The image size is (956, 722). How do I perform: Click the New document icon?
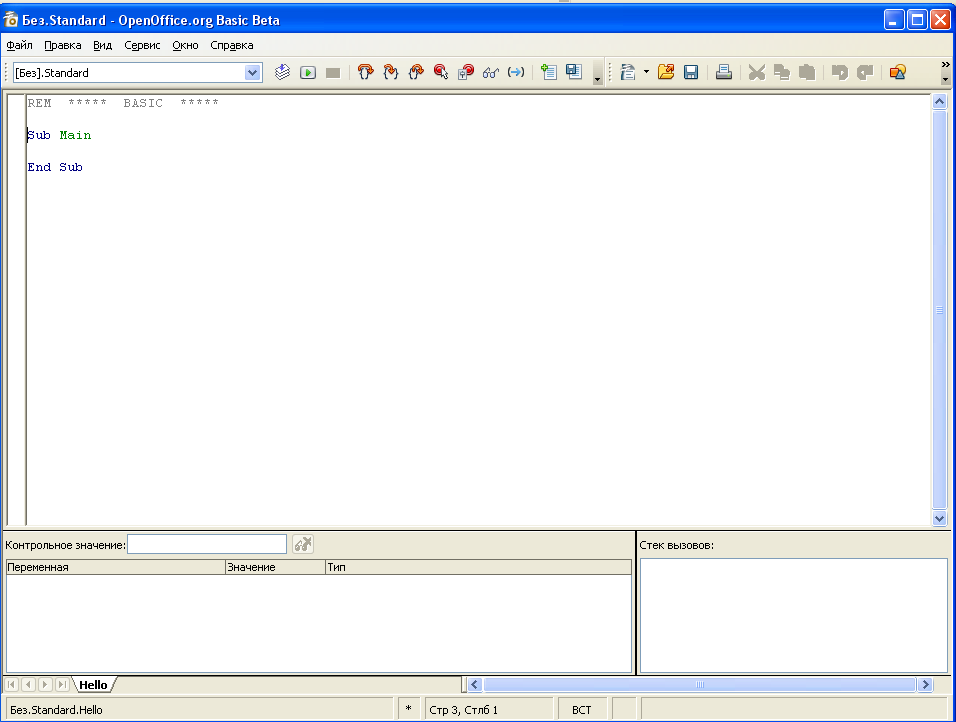[x=628, y=73]
